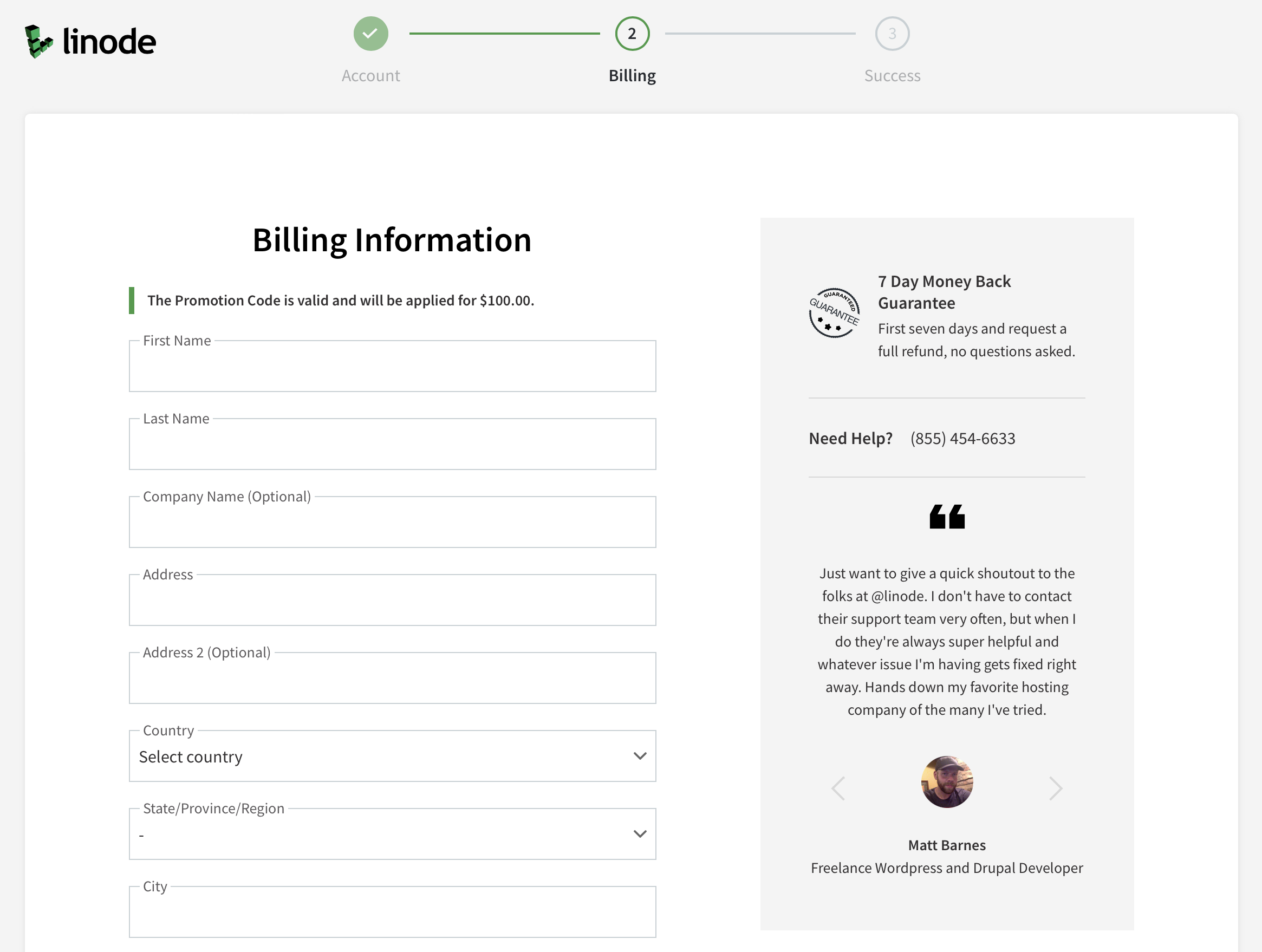Click the Success step number 3 circle
This screenshot has width=1262, height=952.
click(x=892, y=34)
